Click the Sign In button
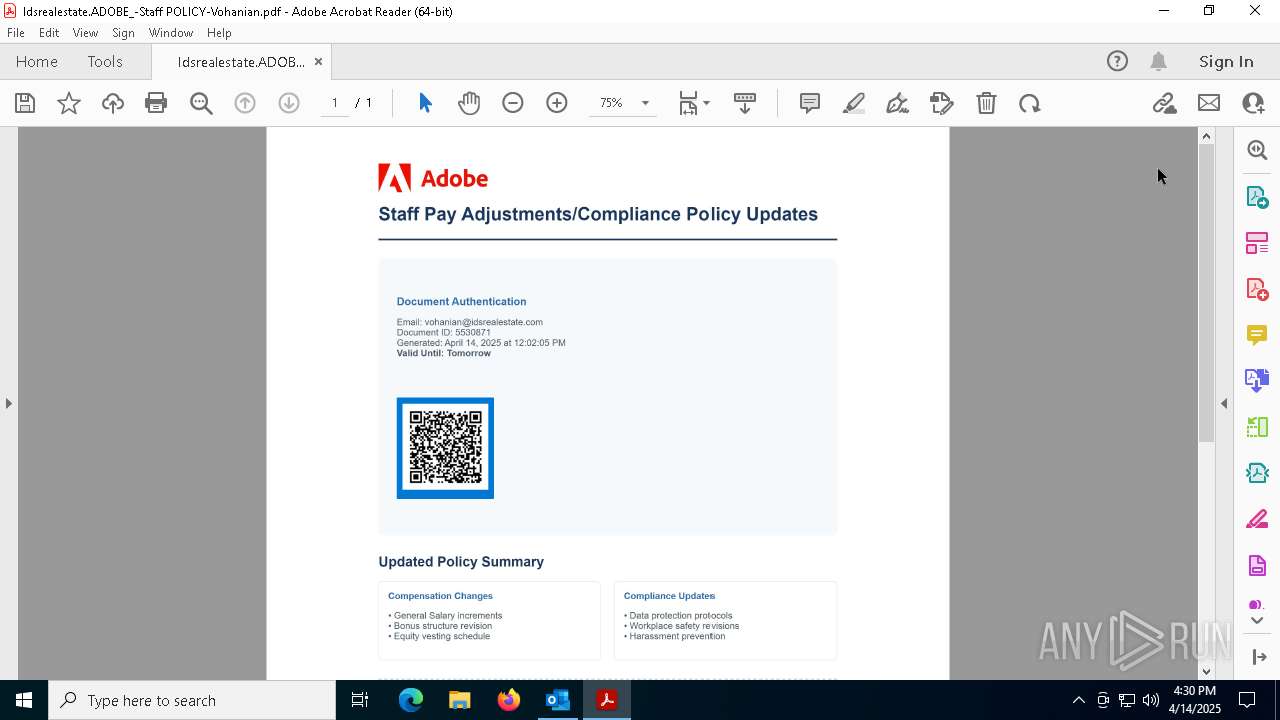Screen dimensions: 1280x720 click(1226, 62)
